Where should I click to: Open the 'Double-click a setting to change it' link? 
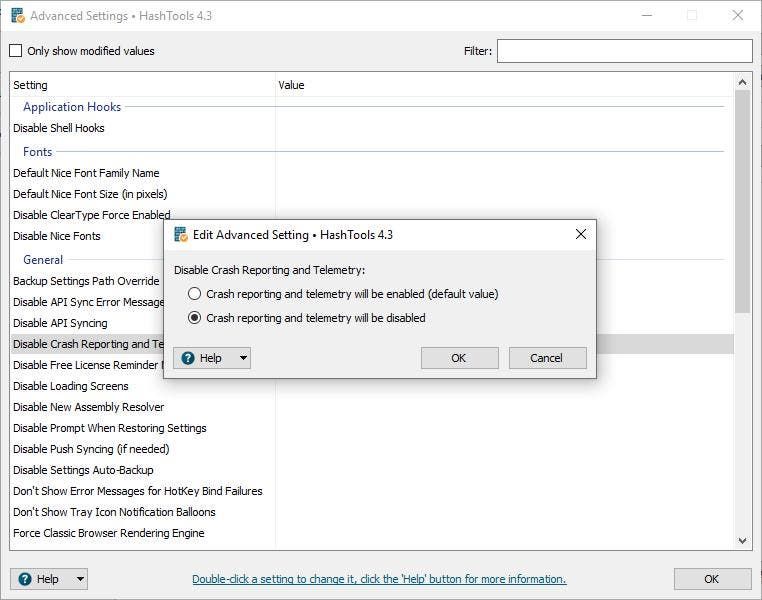(379, 579)
